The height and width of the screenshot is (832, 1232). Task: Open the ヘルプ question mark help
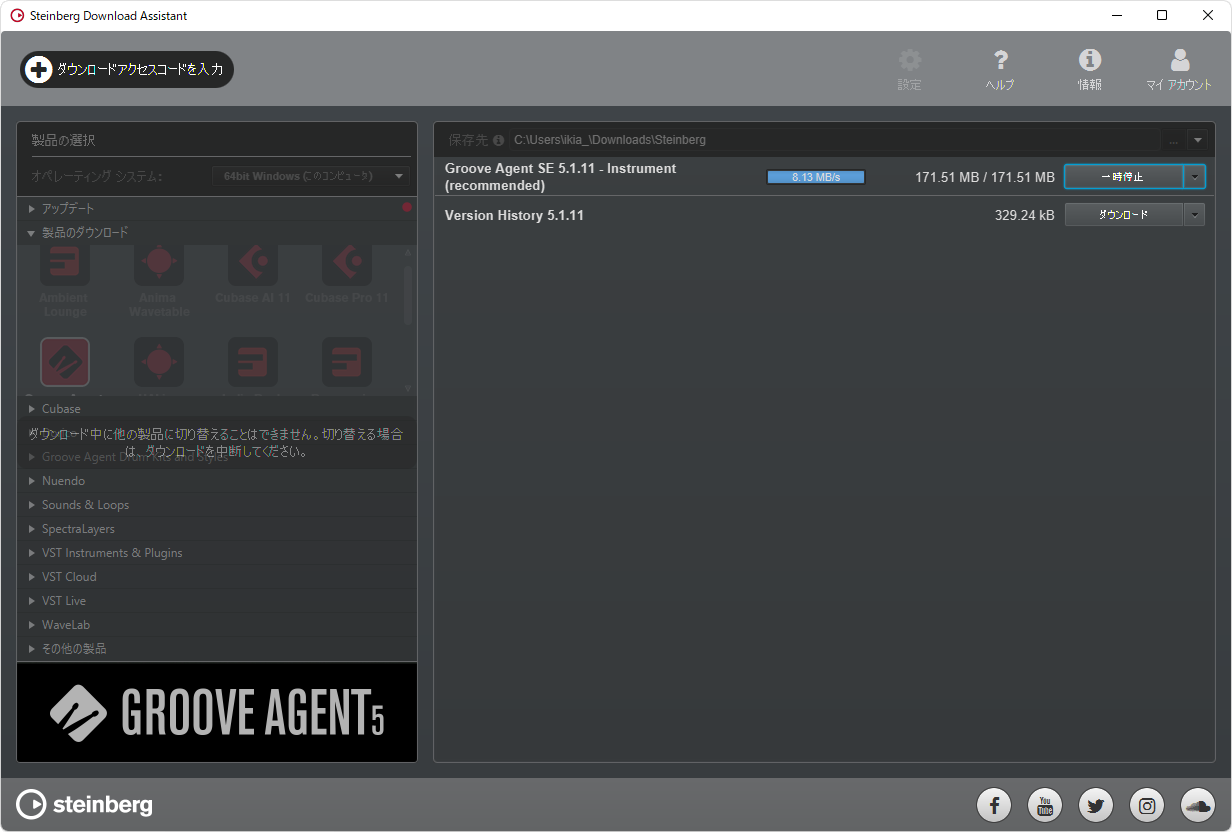1000,70
